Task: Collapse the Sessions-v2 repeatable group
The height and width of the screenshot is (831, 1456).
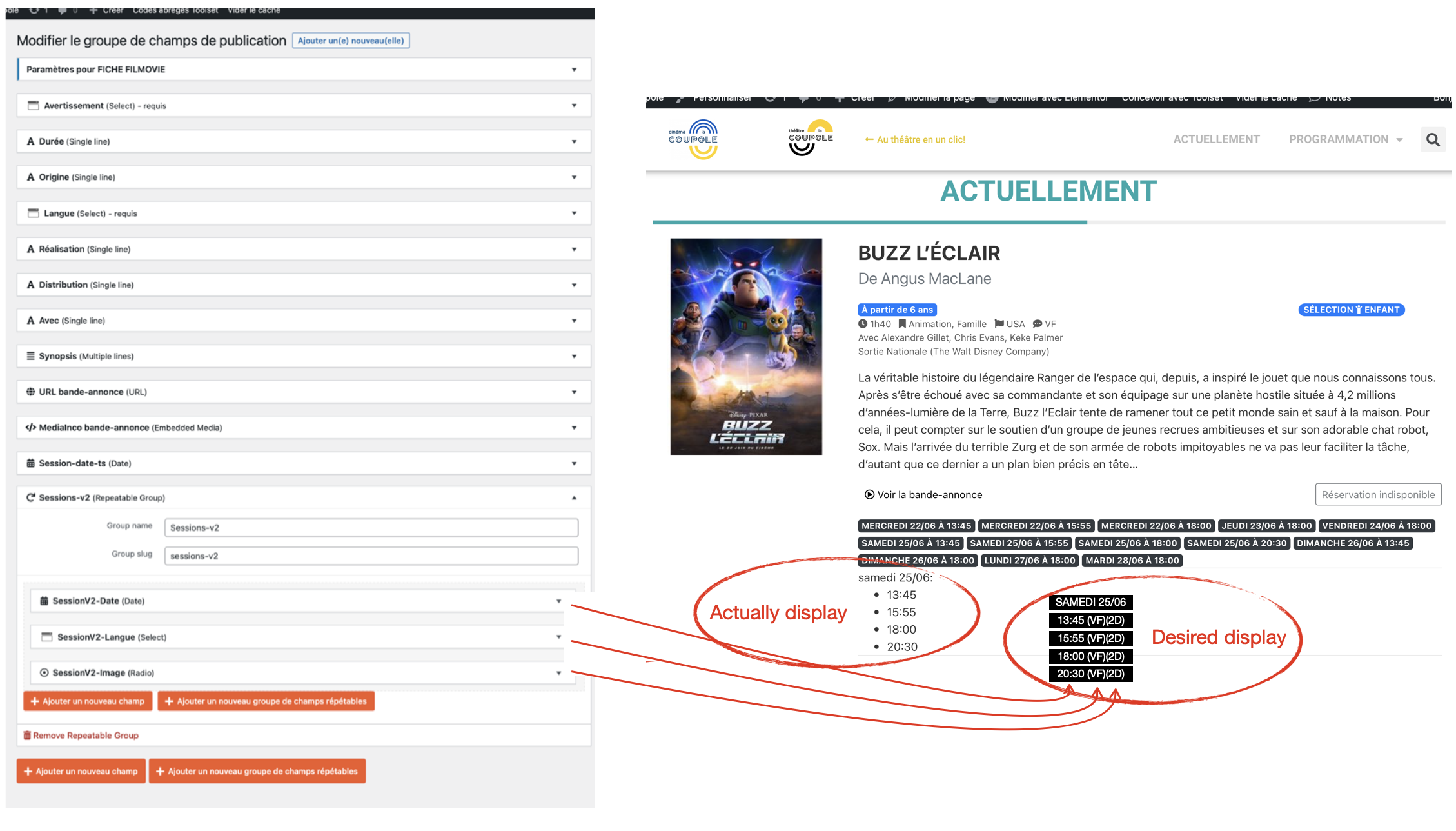Action: (574, 497)
